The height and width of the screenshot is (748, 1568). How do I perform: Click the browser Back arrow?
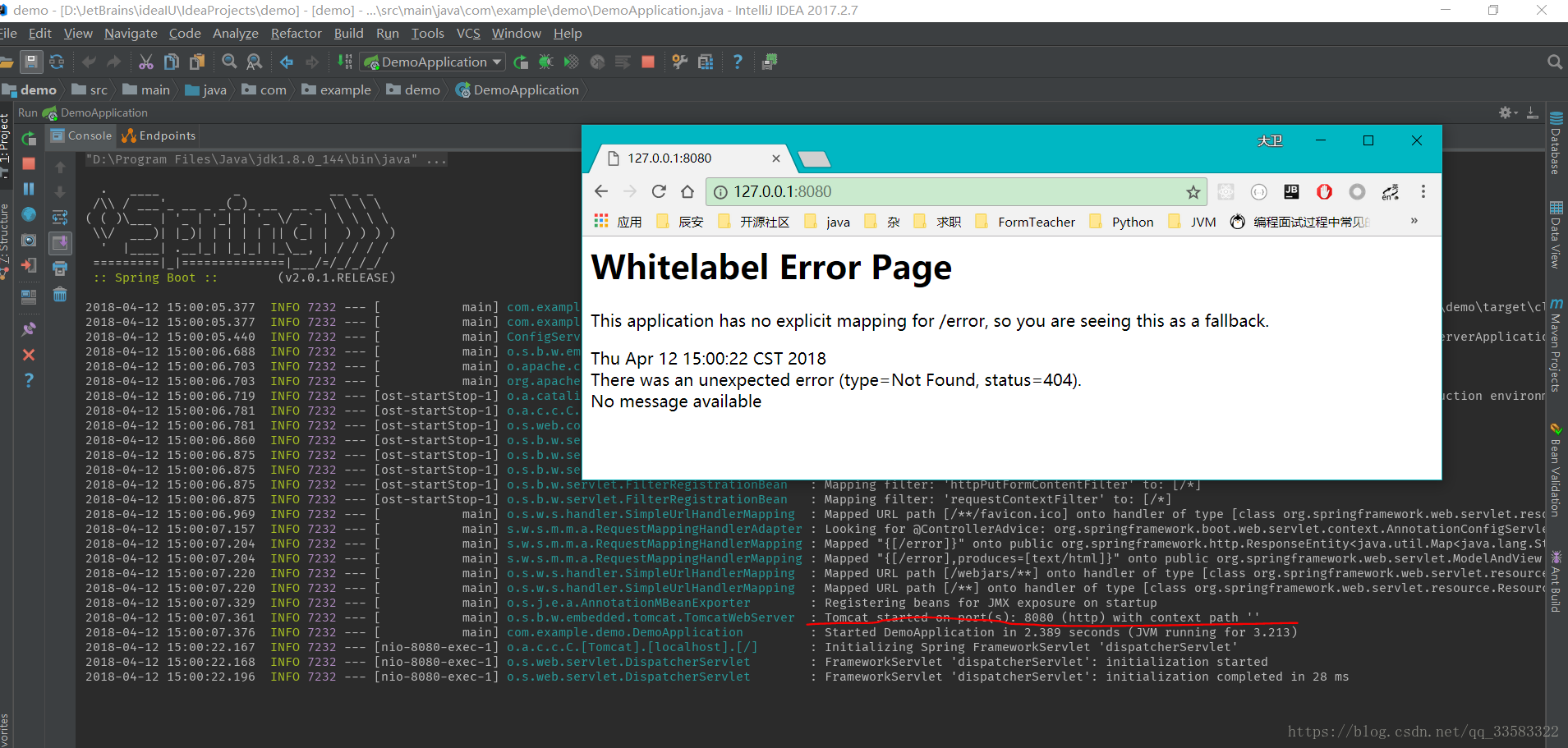(601, 191)
